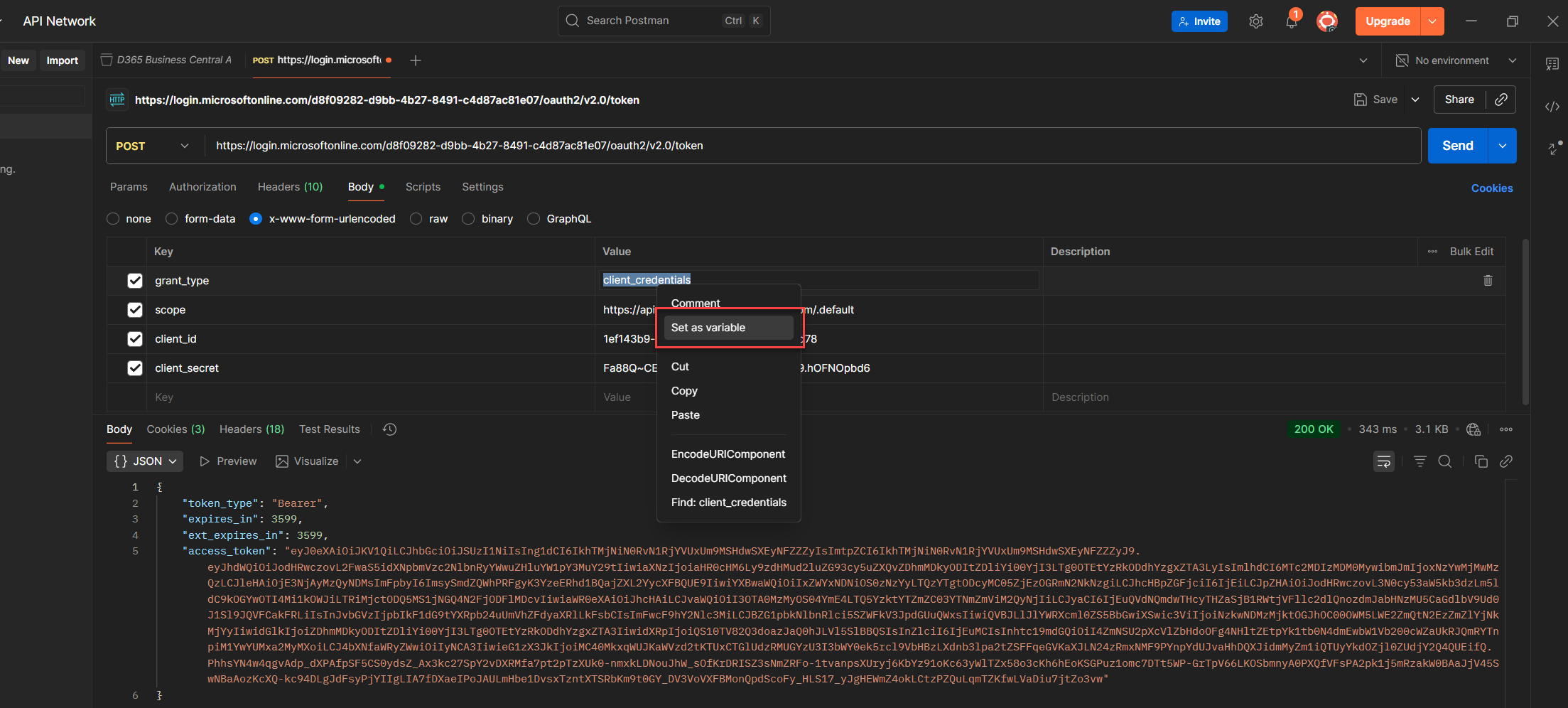Choose EncodeURIComponent in context menu
This screenshot has width=1568, height=708.
click(729, 454)
